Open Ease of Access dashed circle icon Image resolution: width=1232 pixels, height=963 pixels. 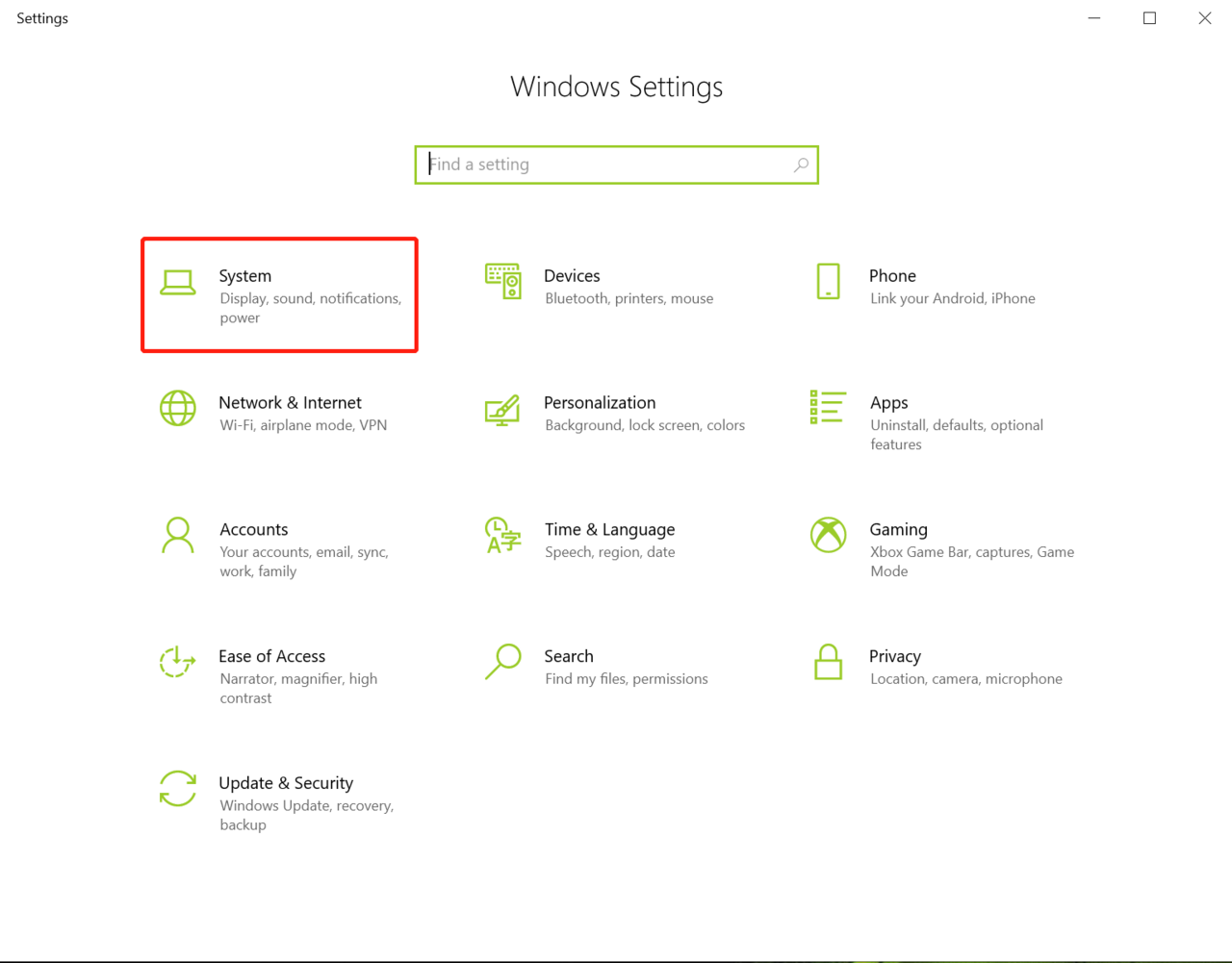coord(178,662)
